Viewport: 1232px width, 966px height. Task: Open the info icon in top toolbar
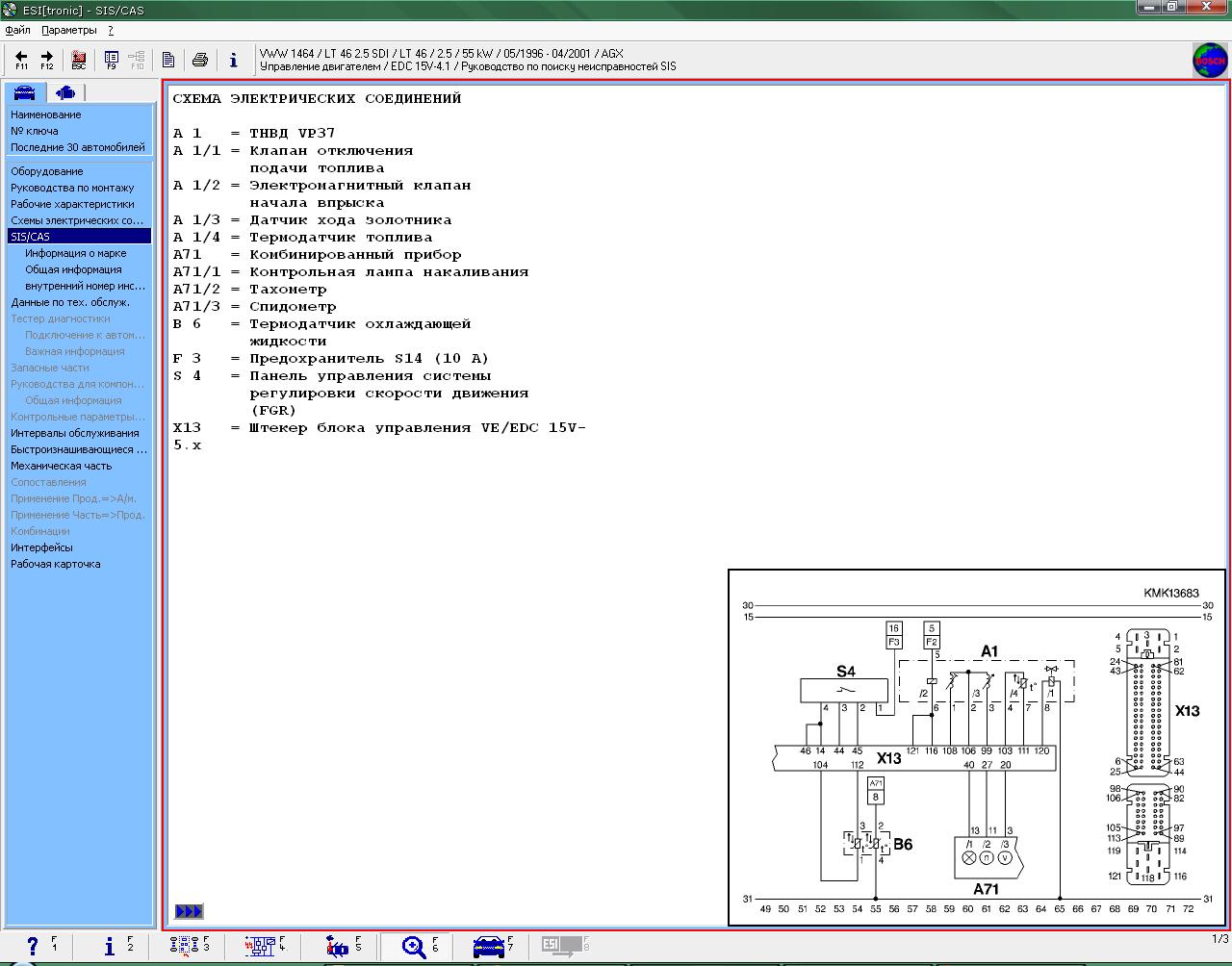tap(233, 60)
